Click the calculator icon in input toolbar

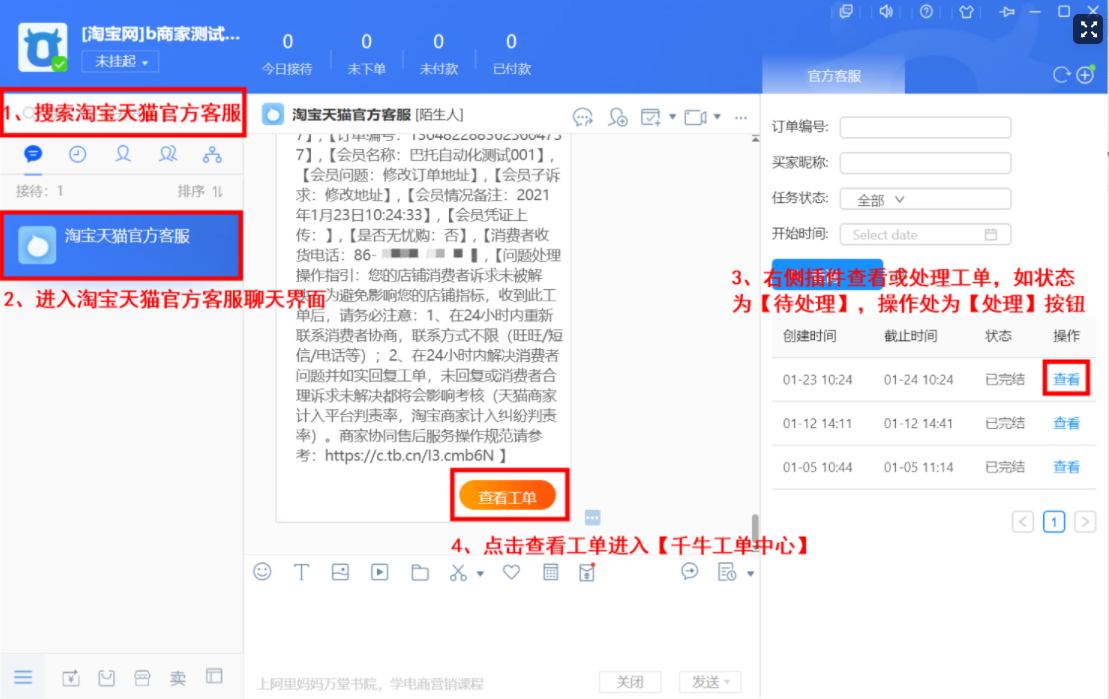pyautogui.click(x=550, y=572)
